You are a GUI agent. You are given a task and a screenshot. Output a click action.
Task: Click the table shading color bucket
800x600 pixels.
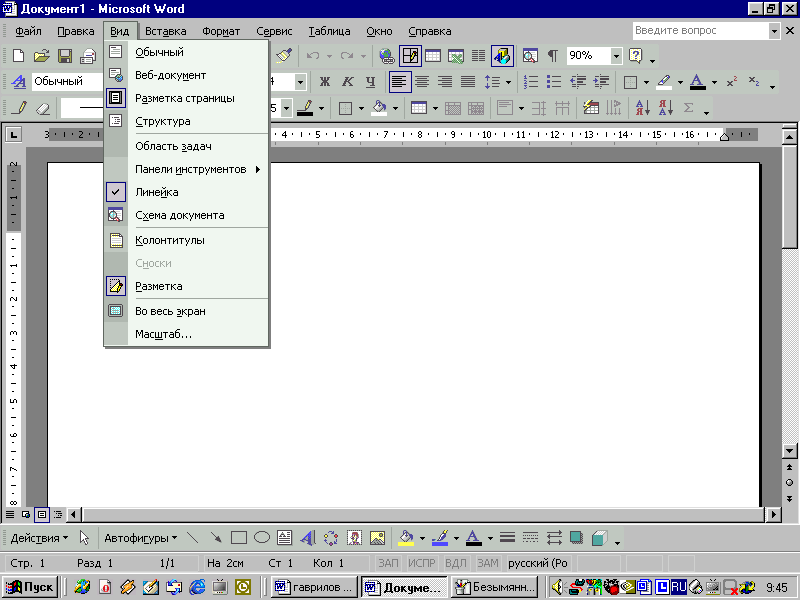point(379,108)
